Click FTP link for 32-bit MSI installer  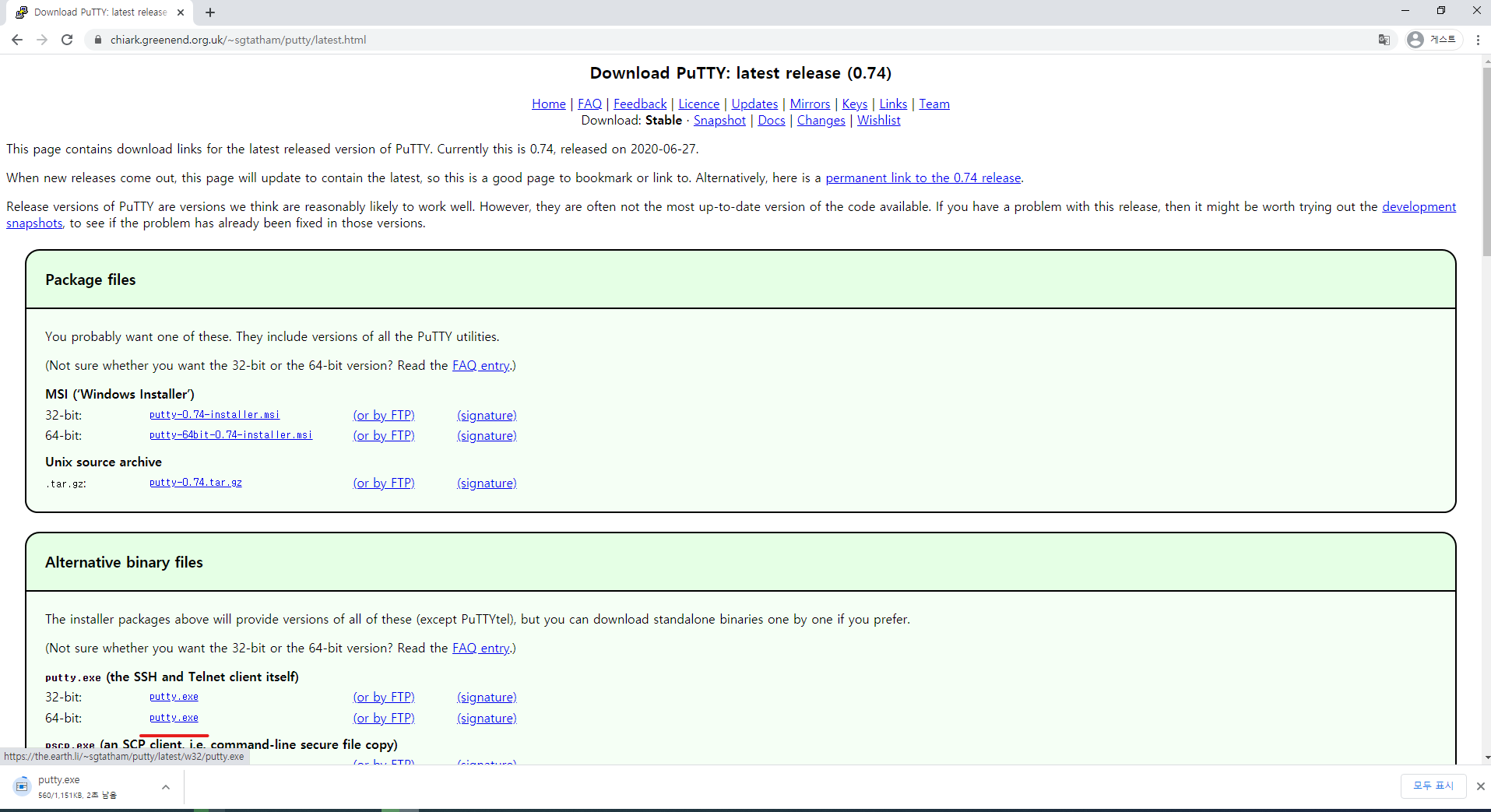click(384, 415)
